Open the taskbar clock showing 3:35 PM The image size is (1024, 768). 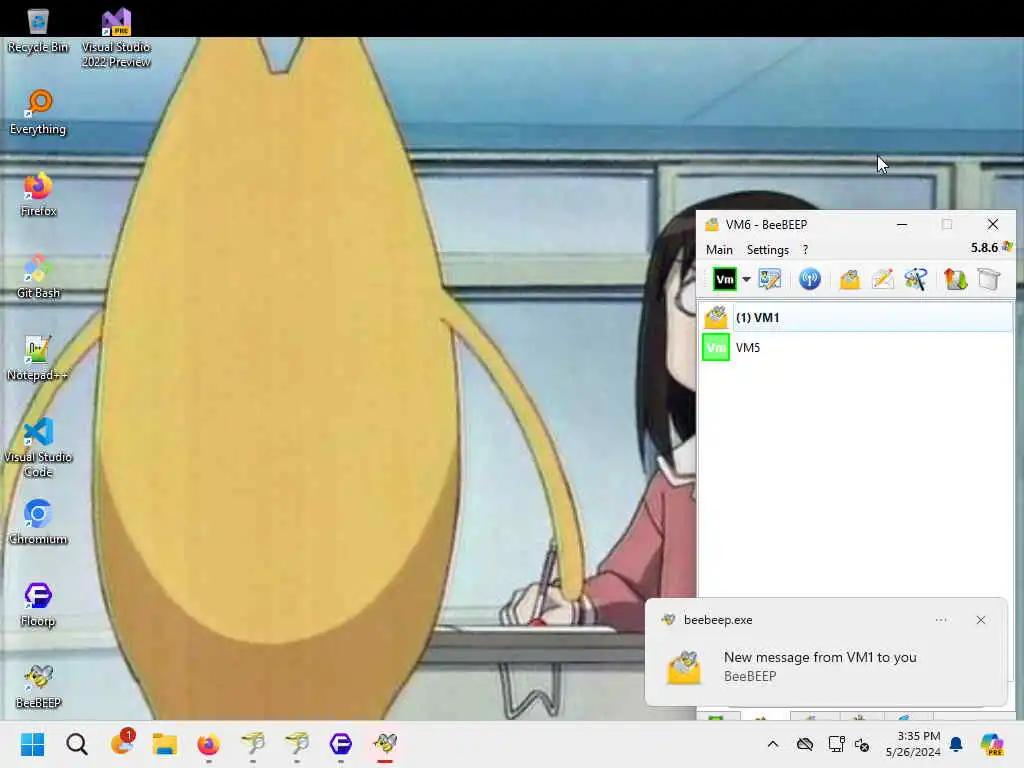(913, 744)
